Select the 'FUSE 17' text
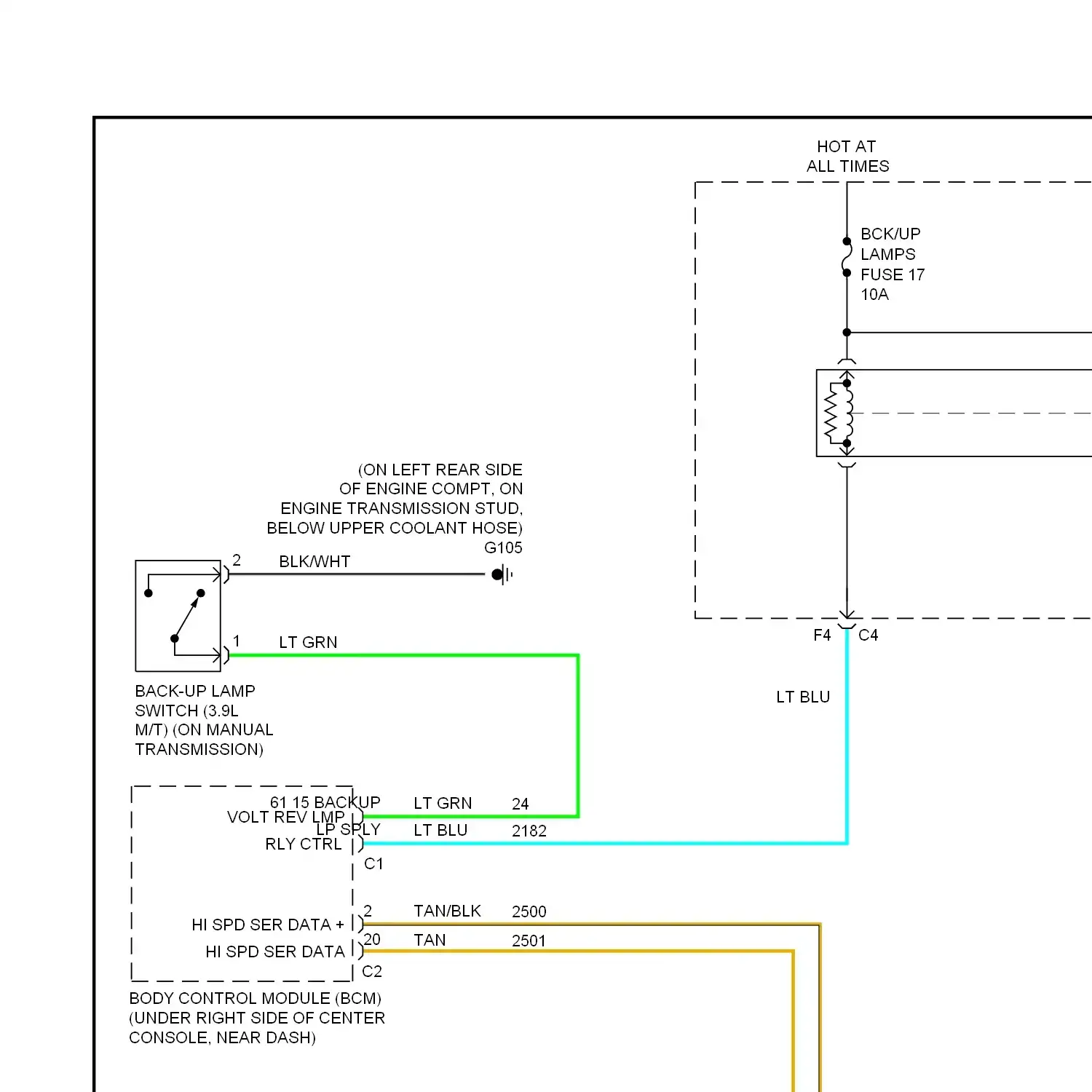This screenshot has height=1092, width=1092. coord(893,274)
